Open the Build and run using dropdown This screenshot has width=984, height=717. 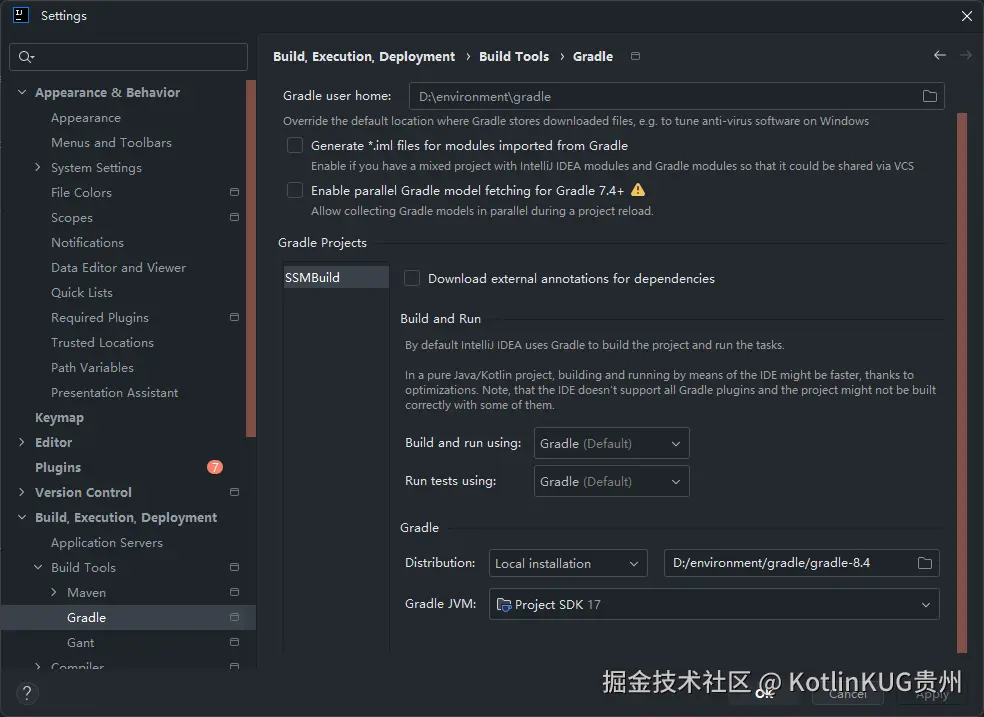click(x=611, y=443)
